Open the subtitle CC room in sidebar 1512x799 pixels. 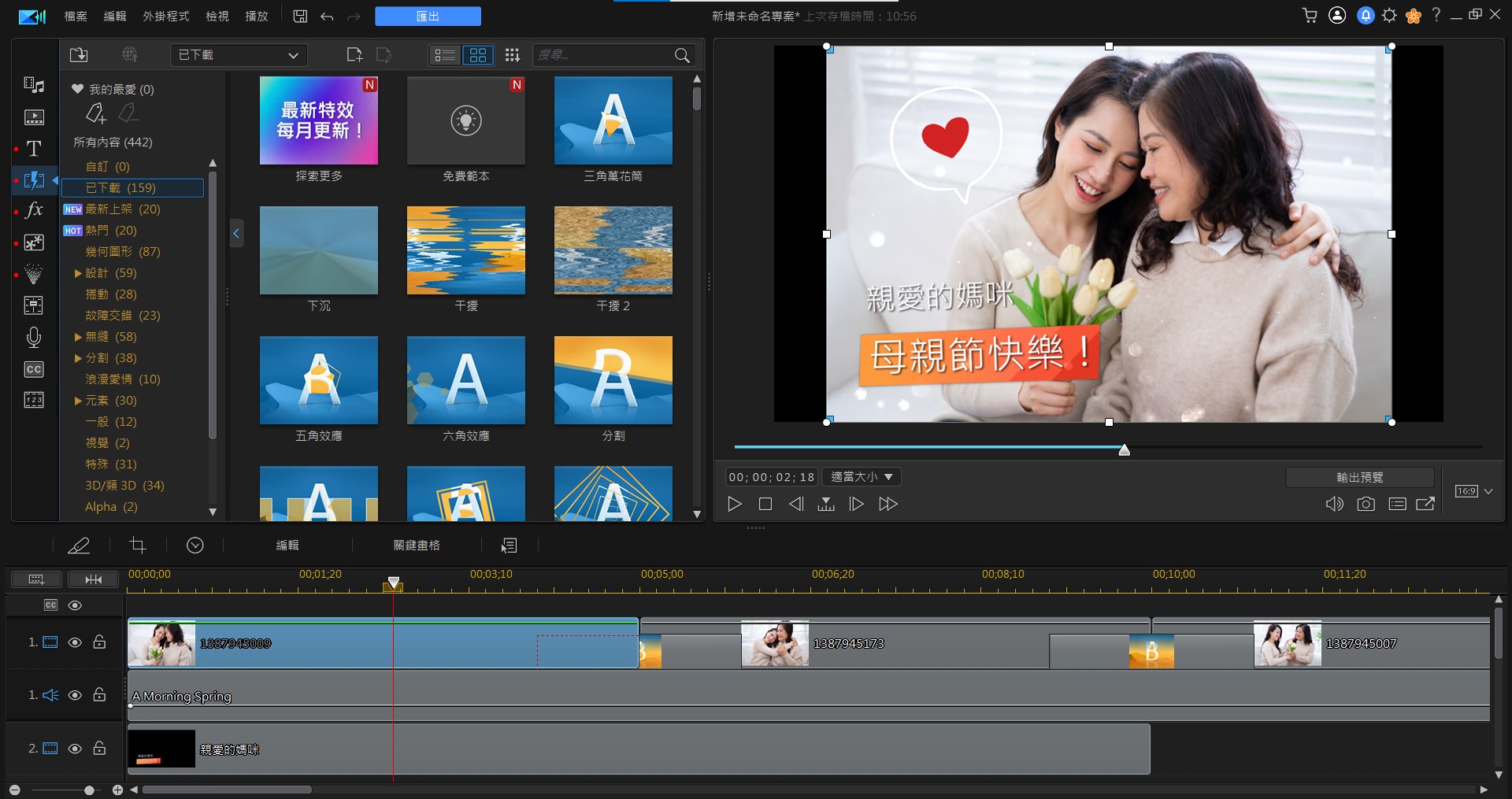[34, 369]
